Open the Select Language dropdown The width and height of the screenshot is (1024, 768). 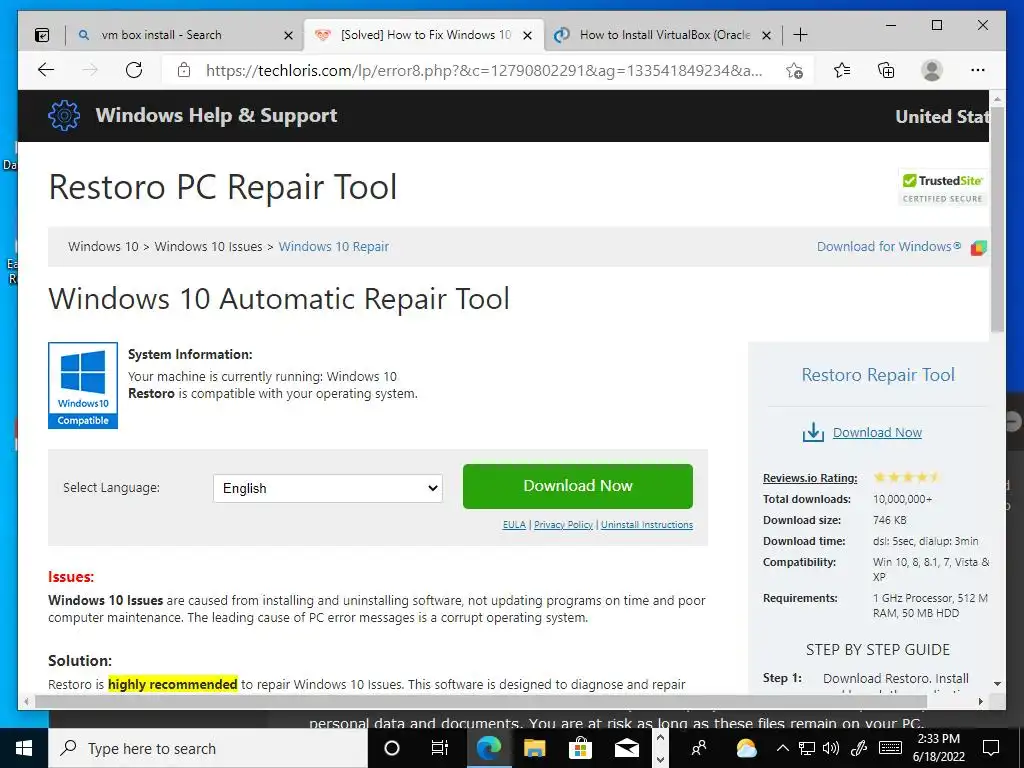pyautogui.click(x=328, y=488)
